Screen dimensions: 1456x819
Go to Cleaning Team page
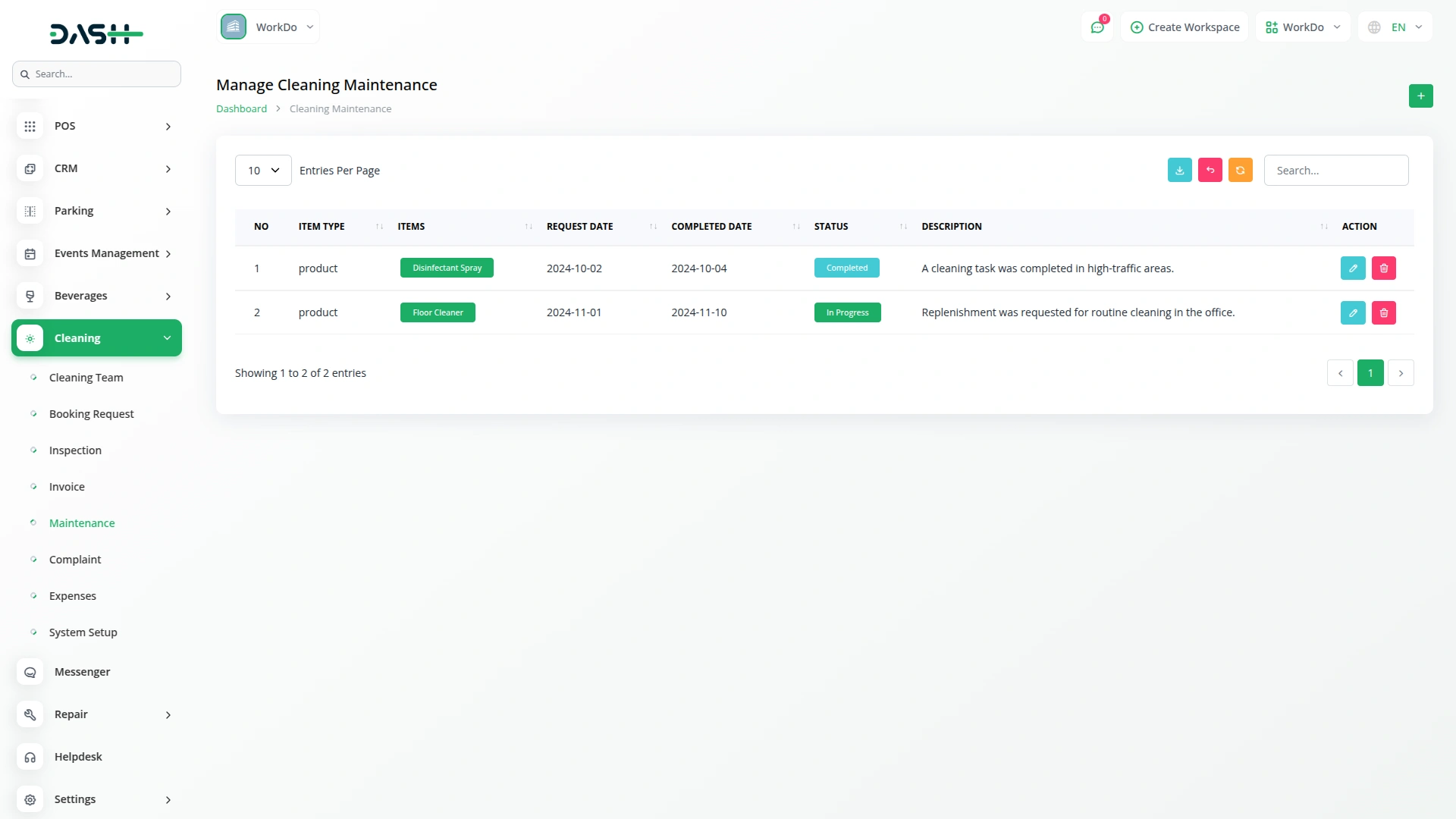[x=86, y=378]
